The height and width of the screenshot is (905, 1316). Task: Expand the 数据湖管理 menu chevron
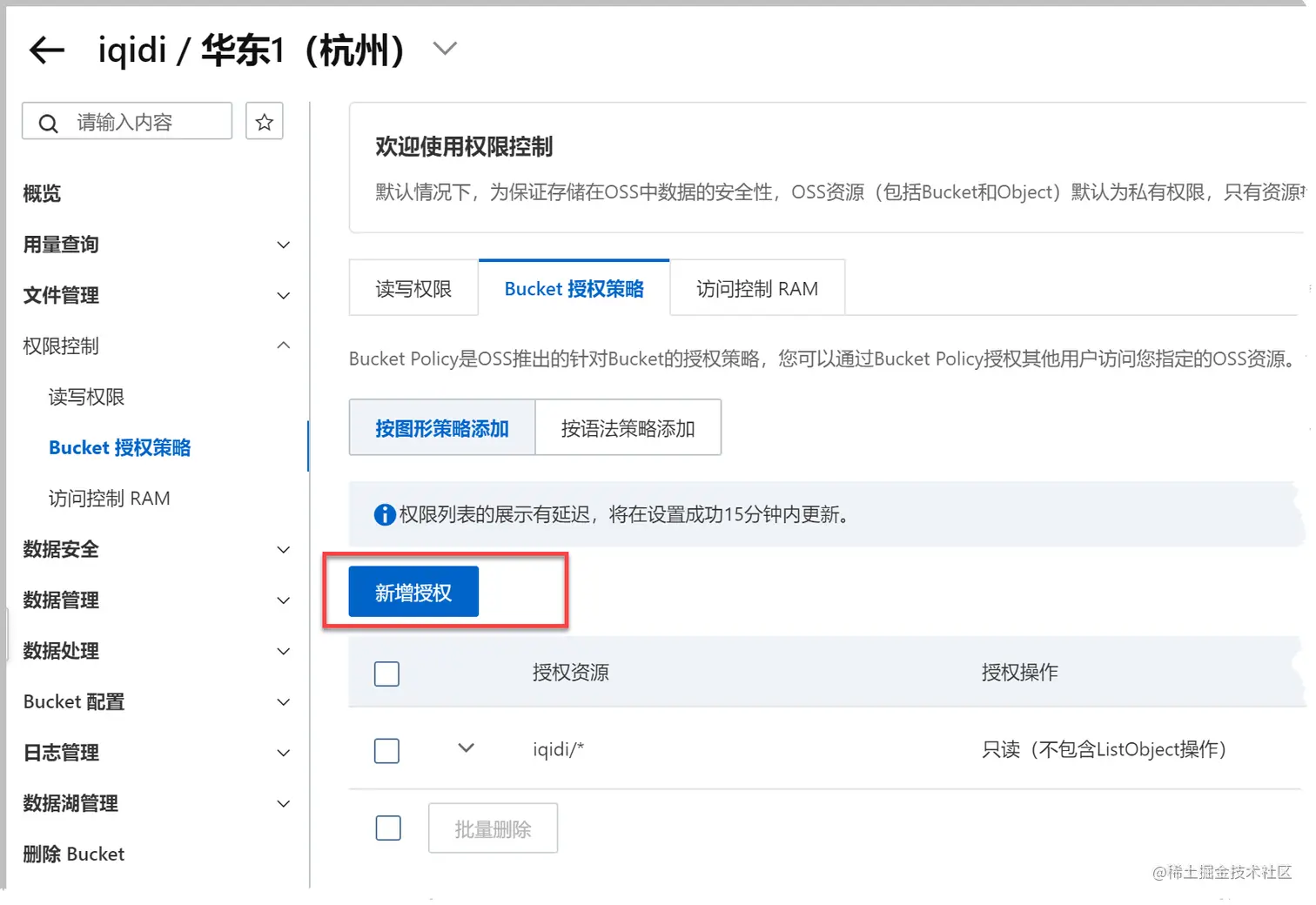pos(283,804)
